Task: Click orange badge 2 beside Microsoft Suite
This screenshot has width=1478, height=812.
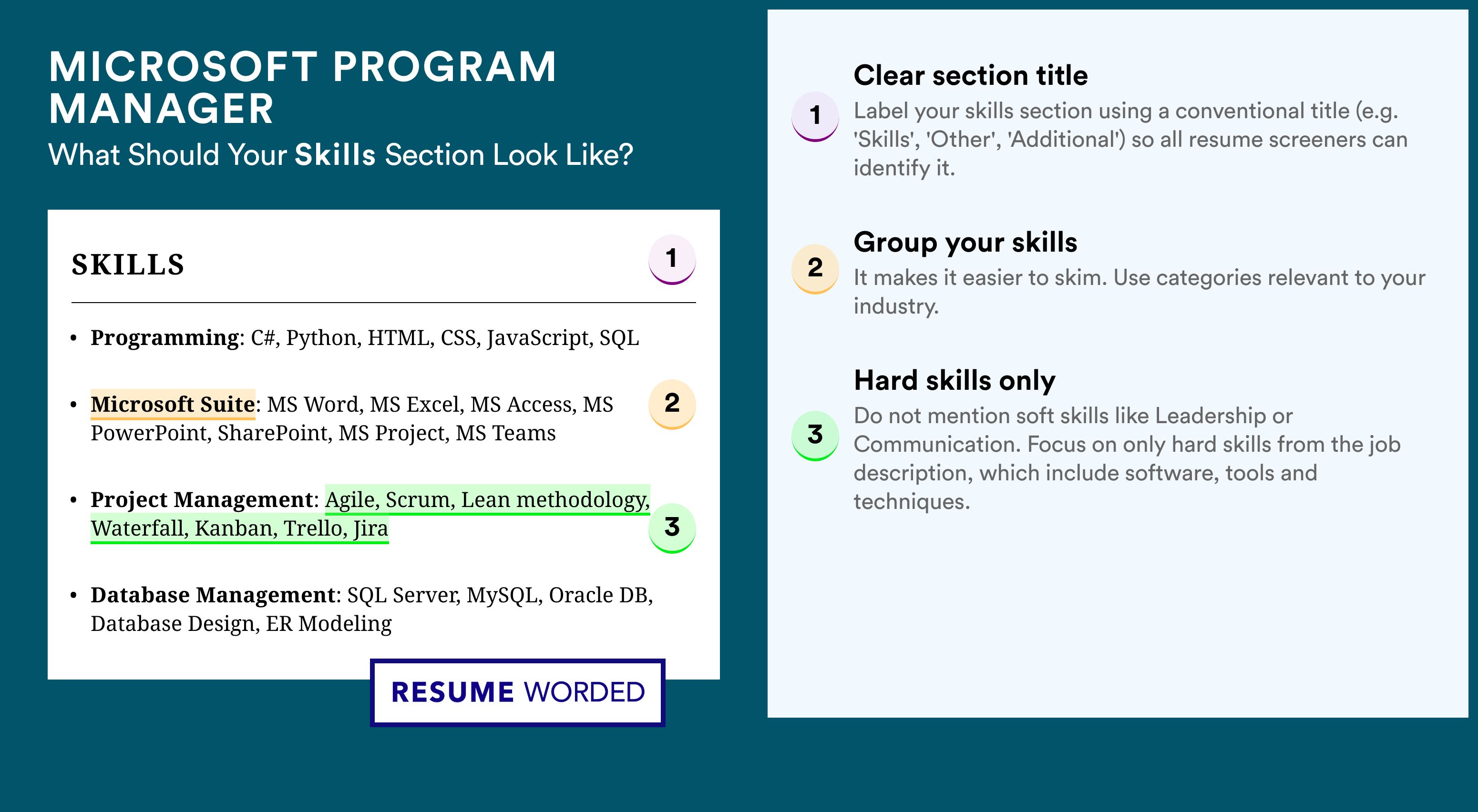Action: coord(672,404)
